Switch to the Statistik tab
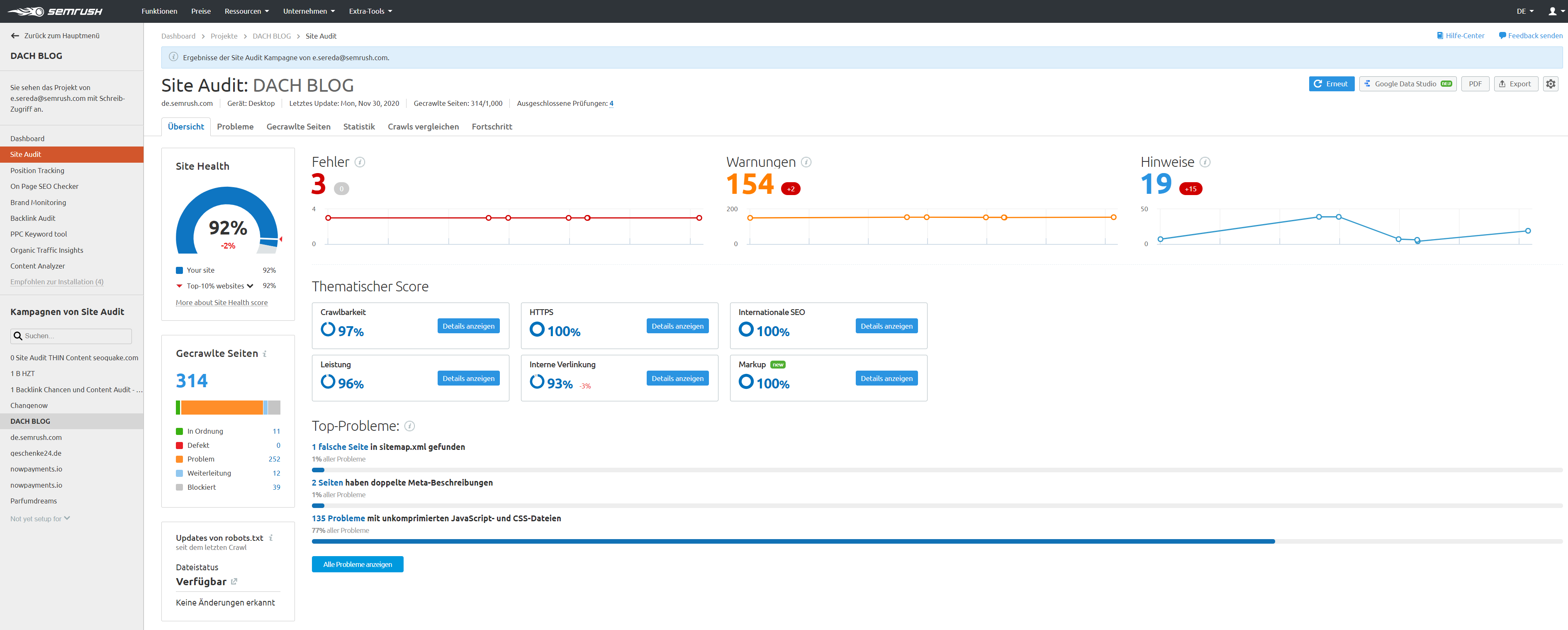The width and height of the screenshot is (1568, 630). [x=359, y=127]
